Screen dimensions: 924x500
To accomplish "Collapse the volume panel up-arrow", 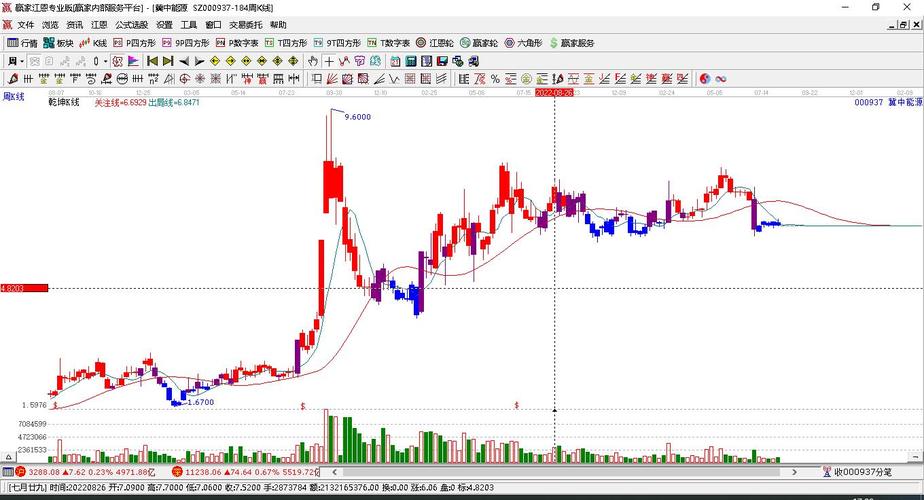I will (x=8, y=456).
